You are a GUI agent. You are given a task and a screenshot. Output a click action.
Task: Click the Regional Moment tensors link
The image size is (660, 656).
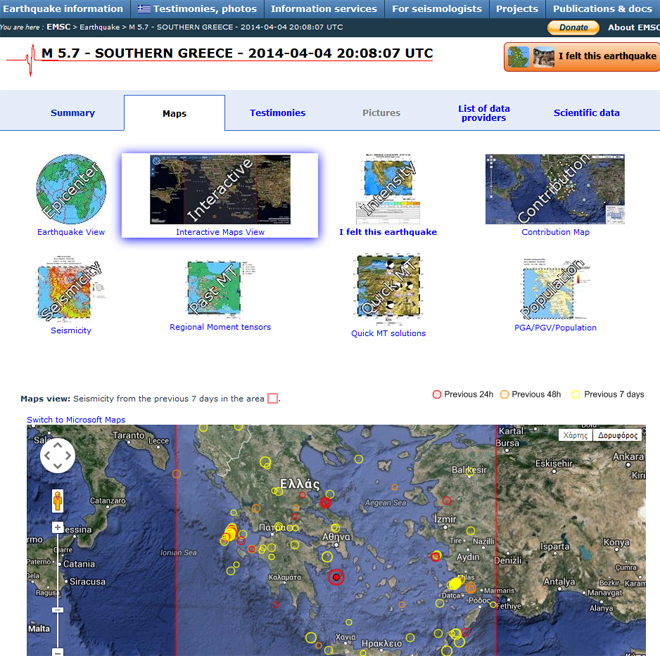[220, 327]
